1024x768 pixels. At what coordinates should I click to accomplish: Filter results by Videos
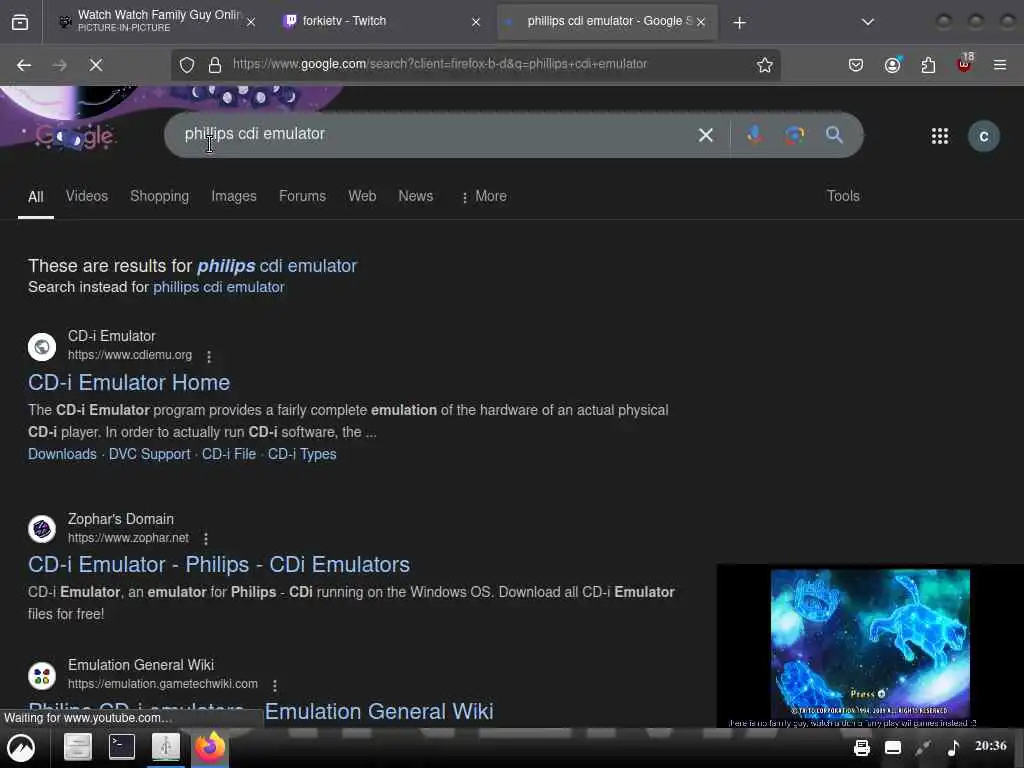[87, 196]
